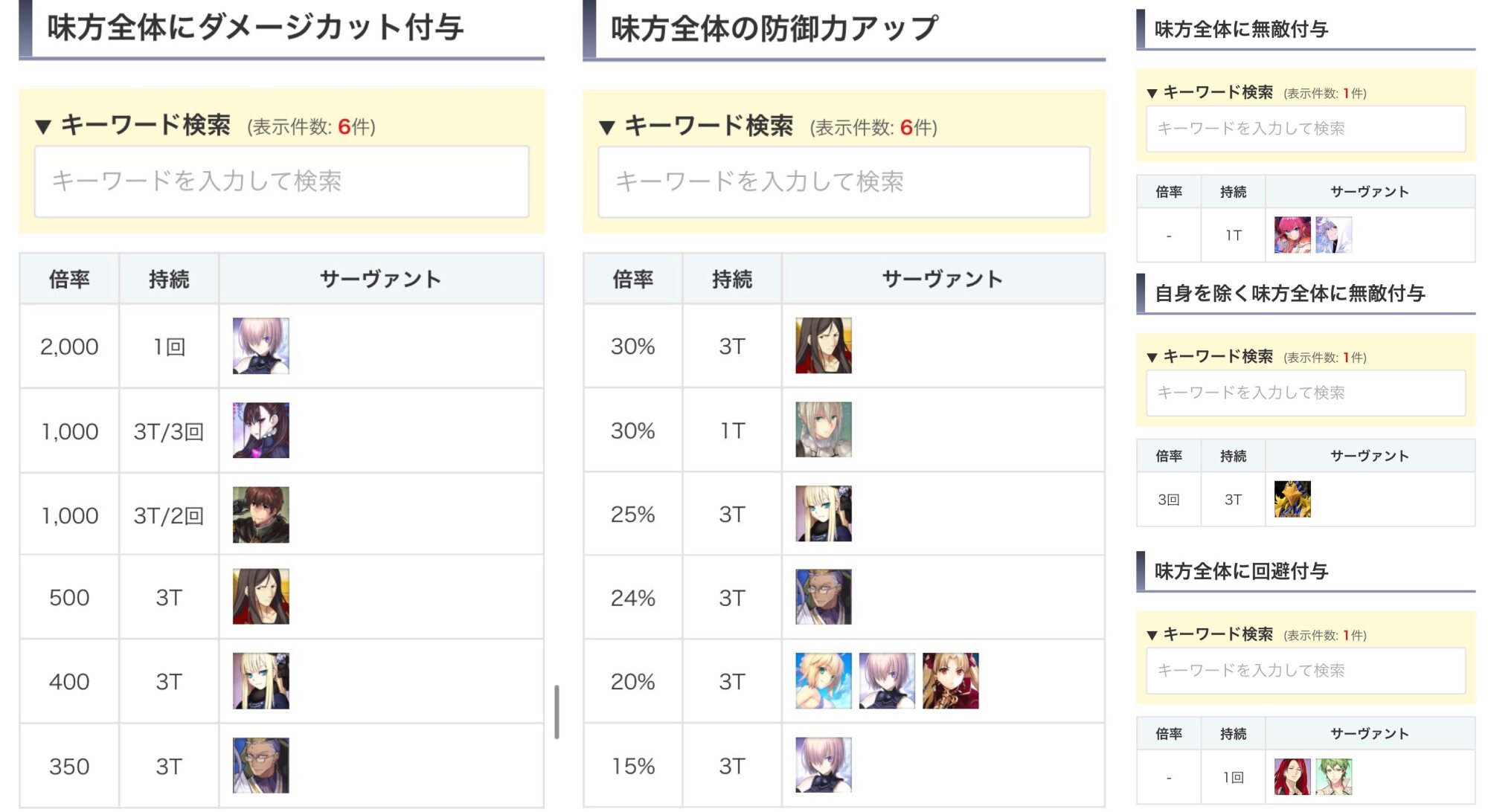Click pink-haired servant icon in 無敵付与 table

pyautogui.click(x=1292, y=235)
